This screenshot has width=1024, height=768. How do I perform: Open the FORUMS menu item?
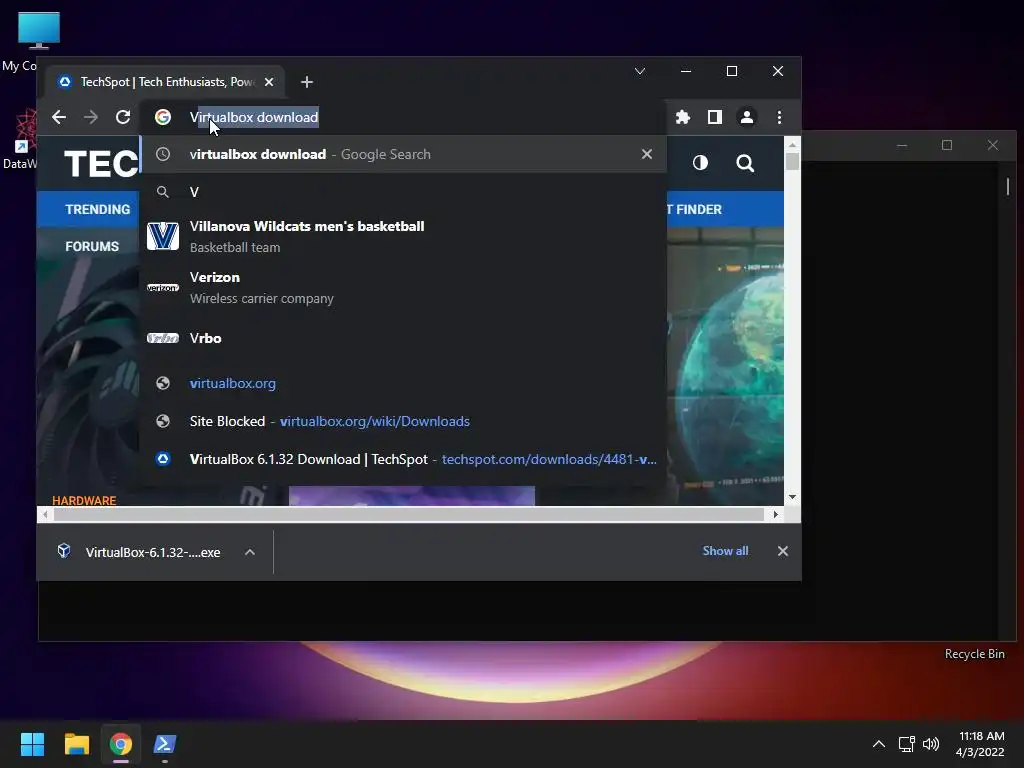click(x=92, y=247)
